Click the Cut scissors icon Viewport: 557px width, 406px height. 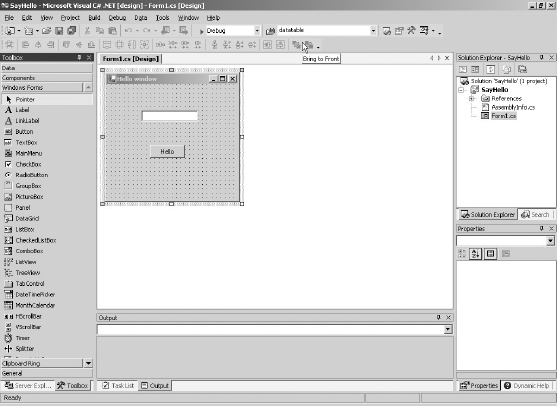tap(87, 31)
